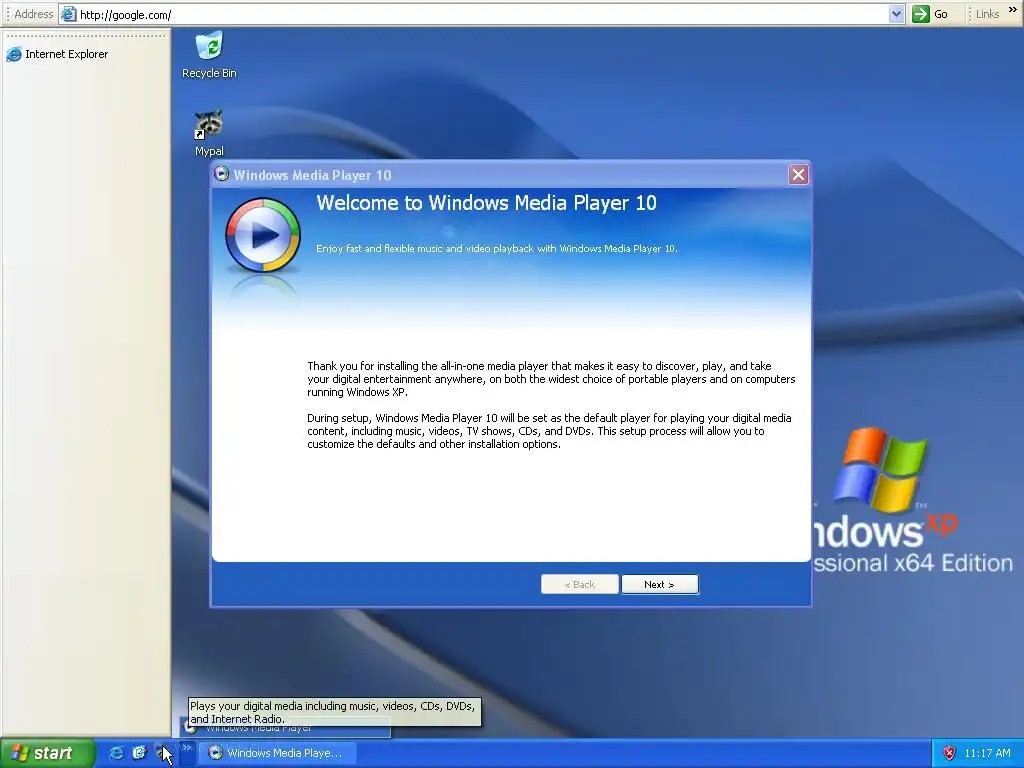
Task: Click the 11:17 AM system clock
Action: tap(987, 753)
